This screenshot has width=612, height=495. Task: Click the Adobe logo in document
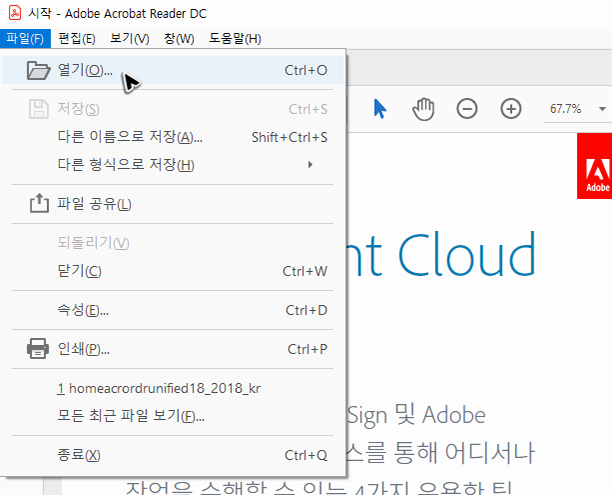pos(595,166)
